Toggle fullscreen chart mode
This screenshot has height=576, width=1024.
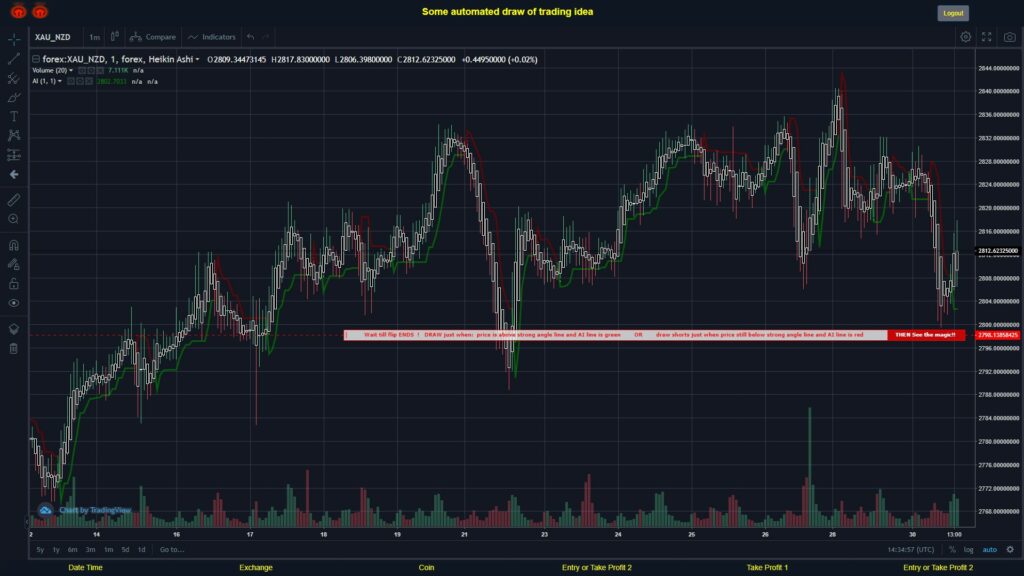[987, 37]
